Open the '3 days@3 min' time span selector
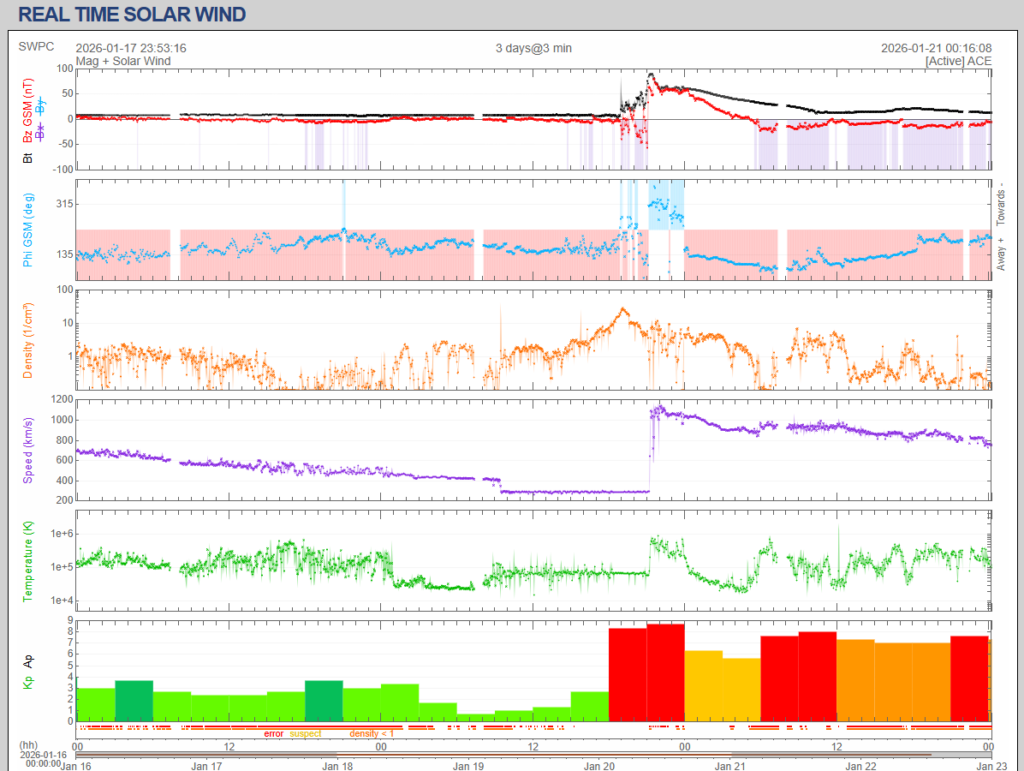Viewport: 1024px width, 771px height. coord(533,47)
